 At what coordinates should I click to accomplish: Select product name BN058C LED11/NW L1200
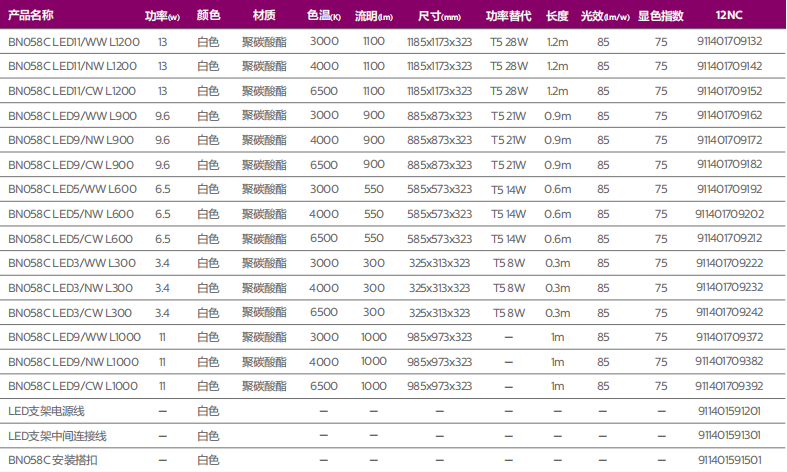pyautogui.click(x=72, y=66)
